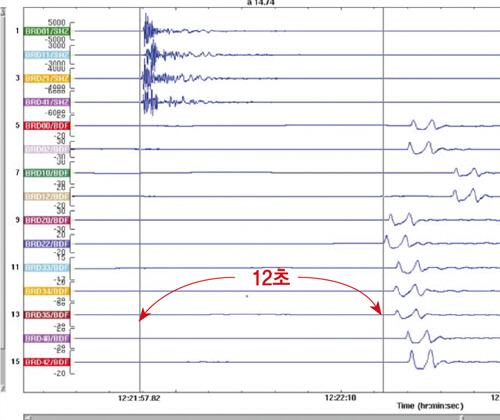Click the first infrasound peak on the BRD22/BDF trace
The image size is (500, 420).
coord(387,241)
